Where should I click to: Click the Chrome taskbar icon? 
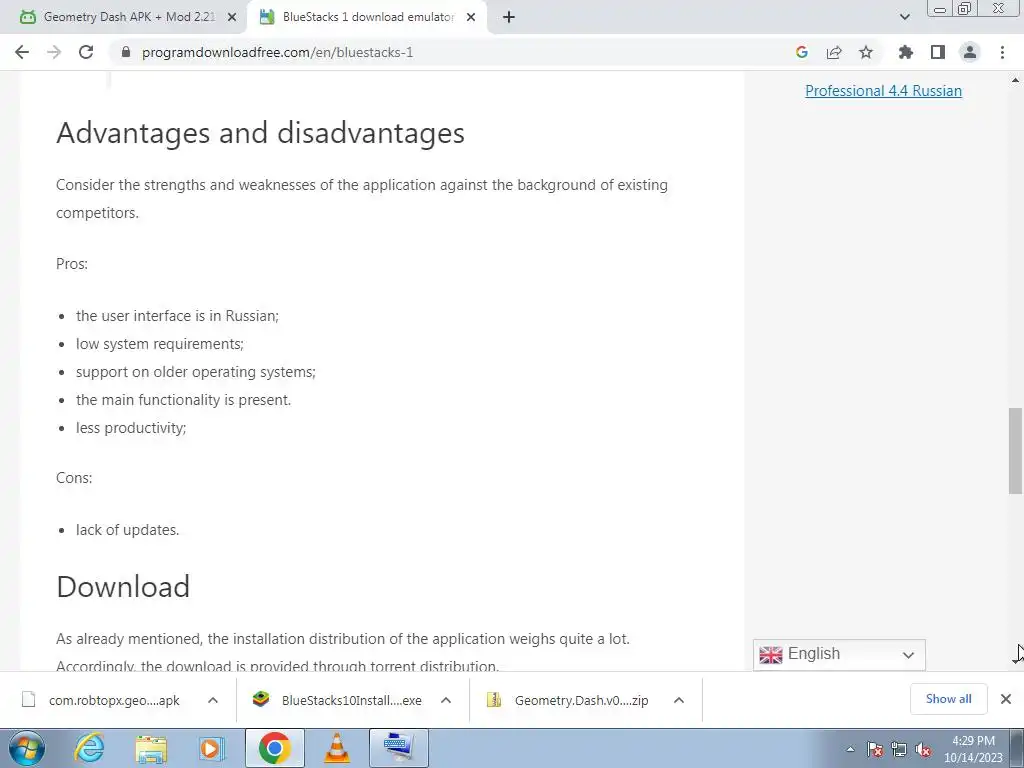point(274,748)
